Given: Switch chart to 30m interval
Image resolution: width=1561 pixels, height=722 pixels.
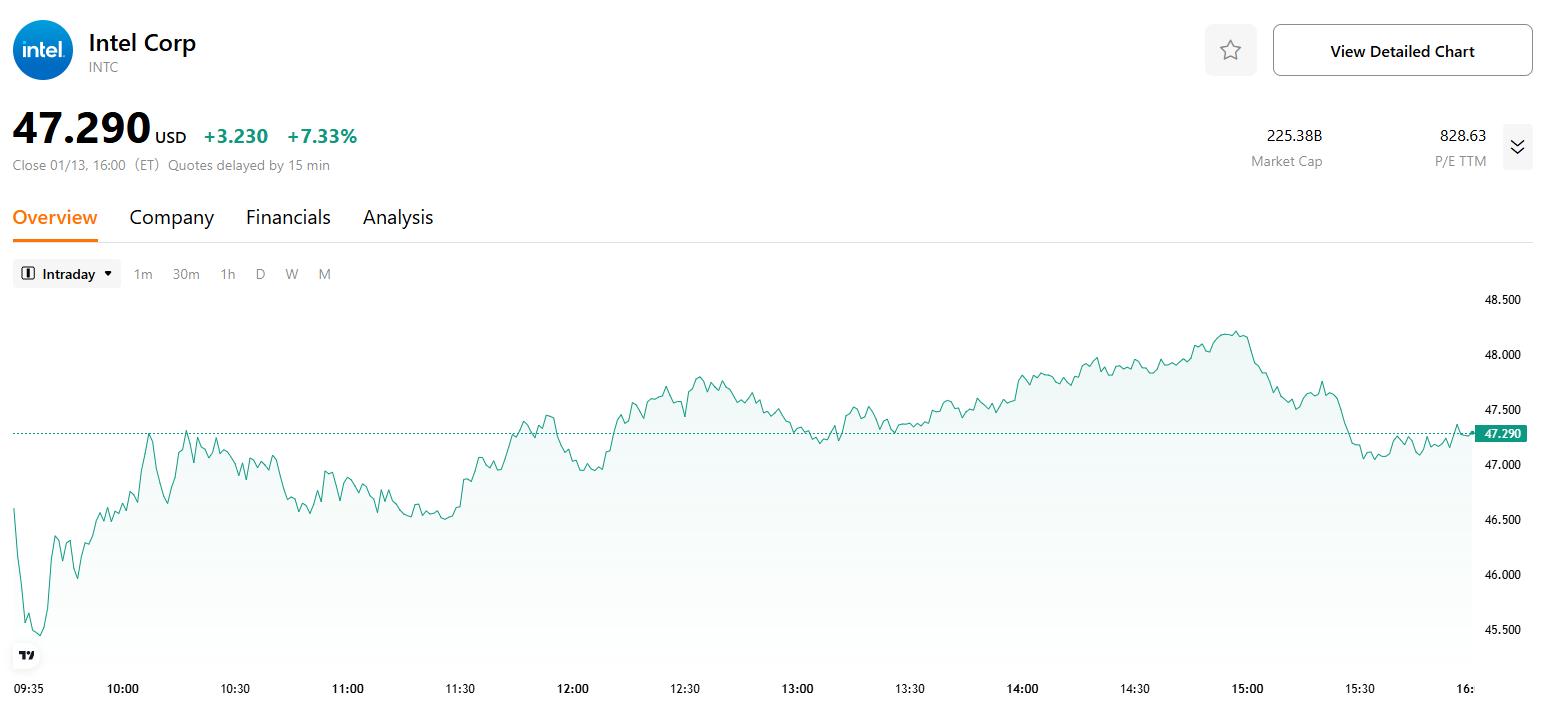Looking at the screenshot, I should coord(186,274).
